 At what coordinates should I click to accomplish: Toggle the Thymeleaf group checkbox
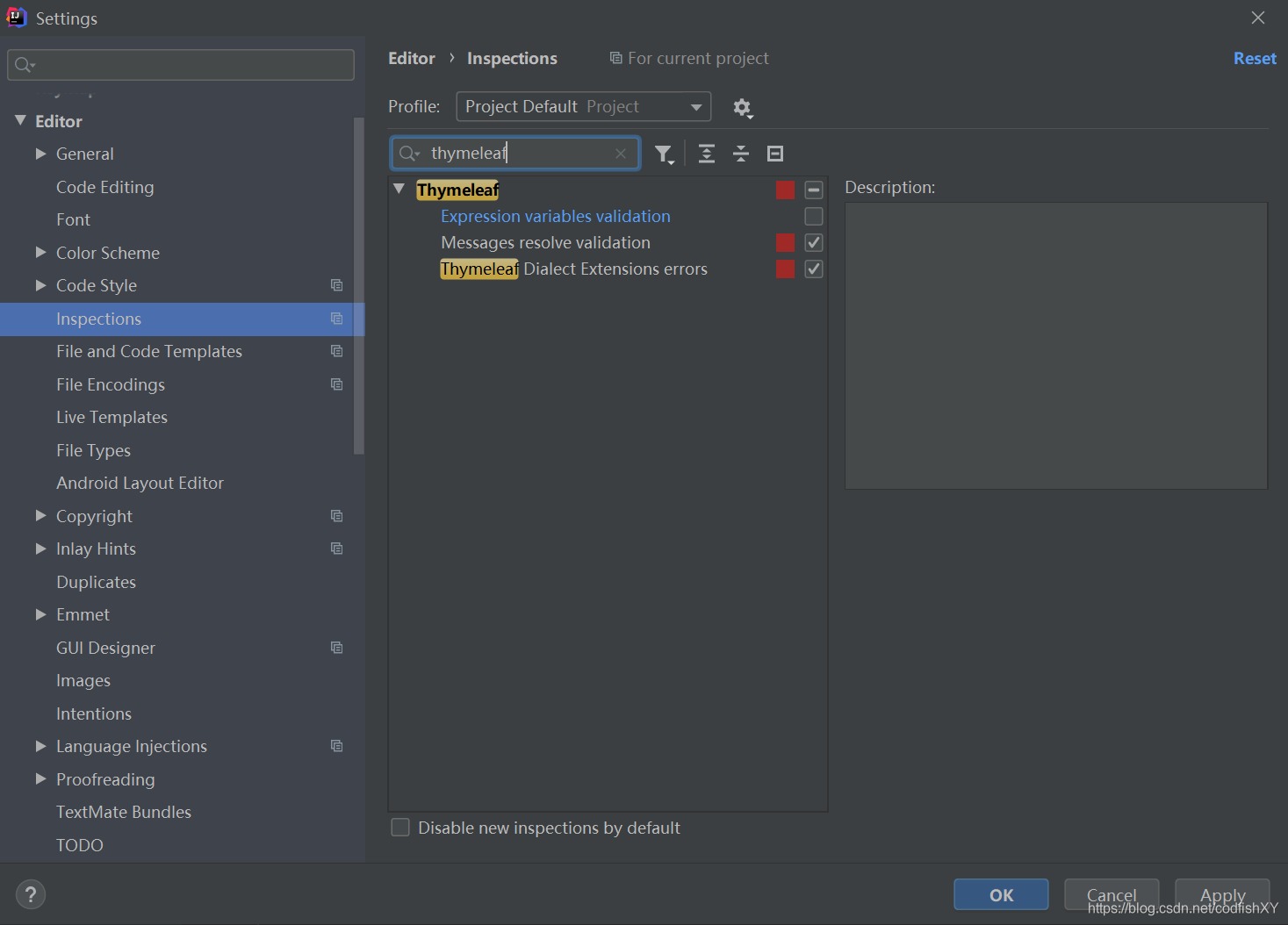pyautogui.click(x=814, y=190)
